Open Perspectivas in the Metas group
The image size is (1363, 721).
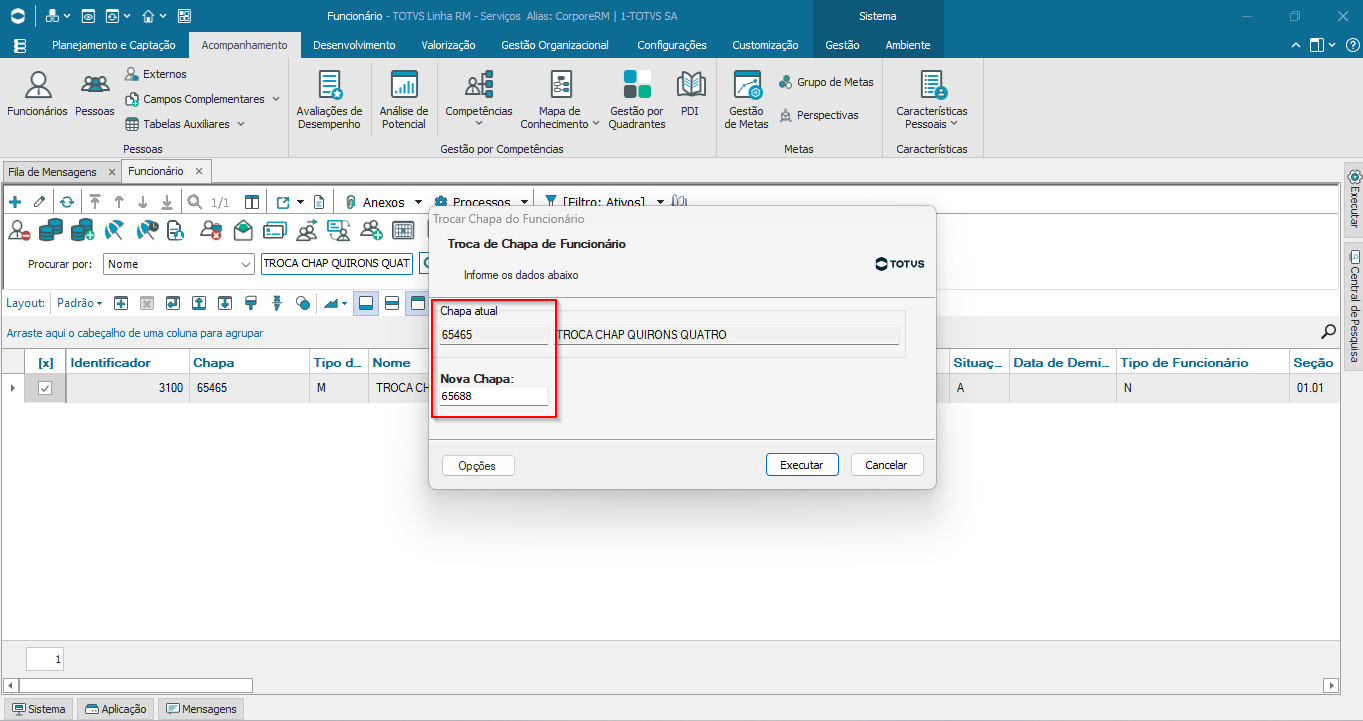pyautogui.click(x=818, y=115)
